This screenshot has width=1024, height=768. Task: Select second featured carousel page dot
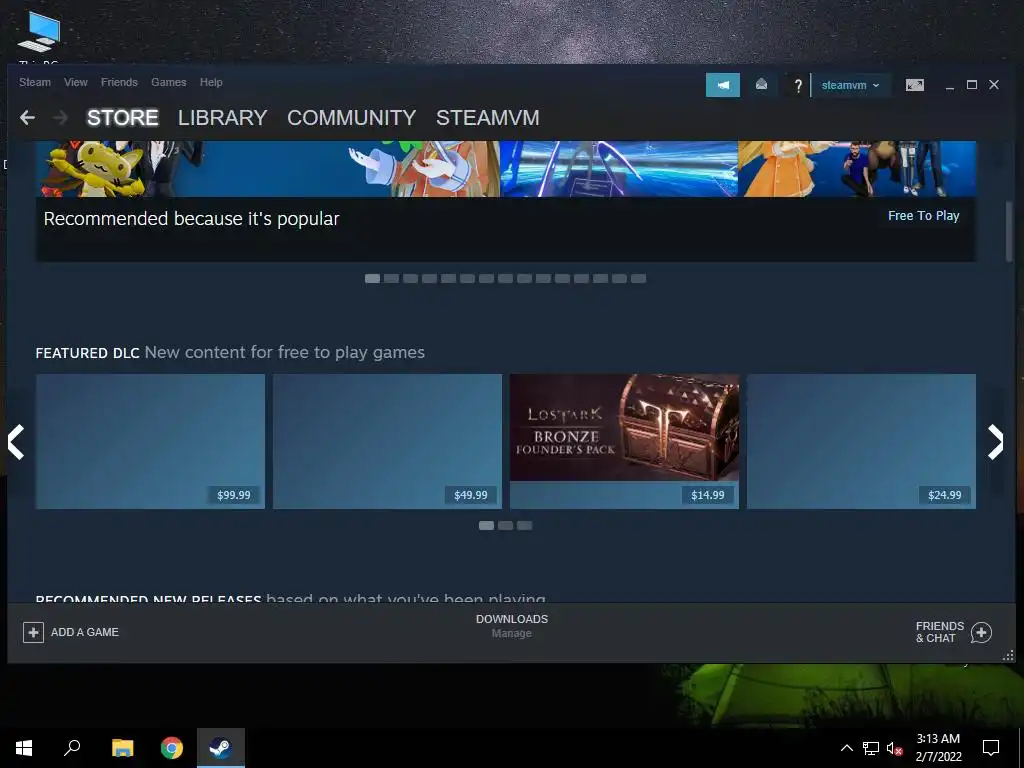(391, 278)
